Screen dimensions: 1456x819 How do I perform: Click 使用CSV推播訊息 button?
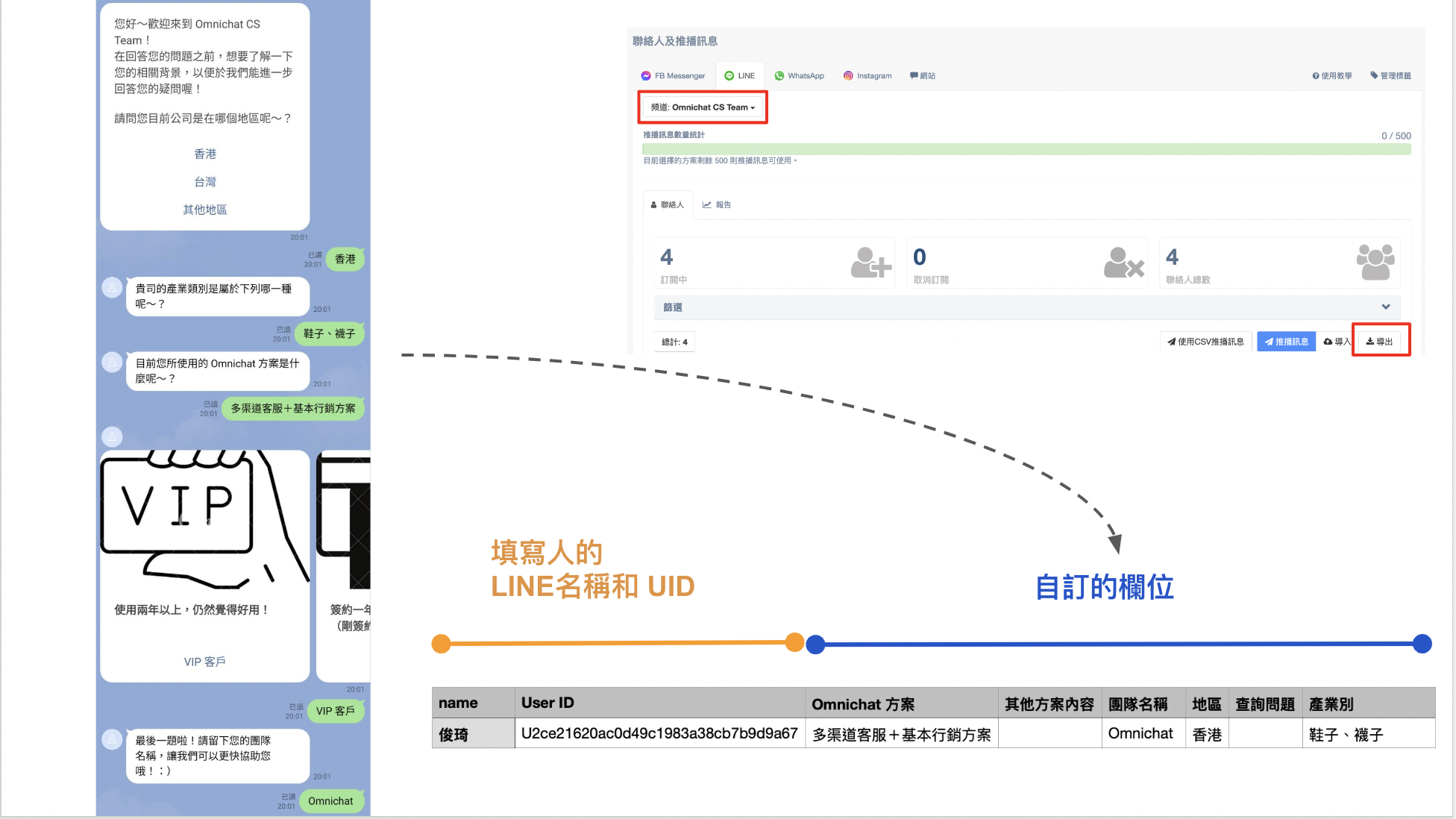click(x=1205, y=342)
